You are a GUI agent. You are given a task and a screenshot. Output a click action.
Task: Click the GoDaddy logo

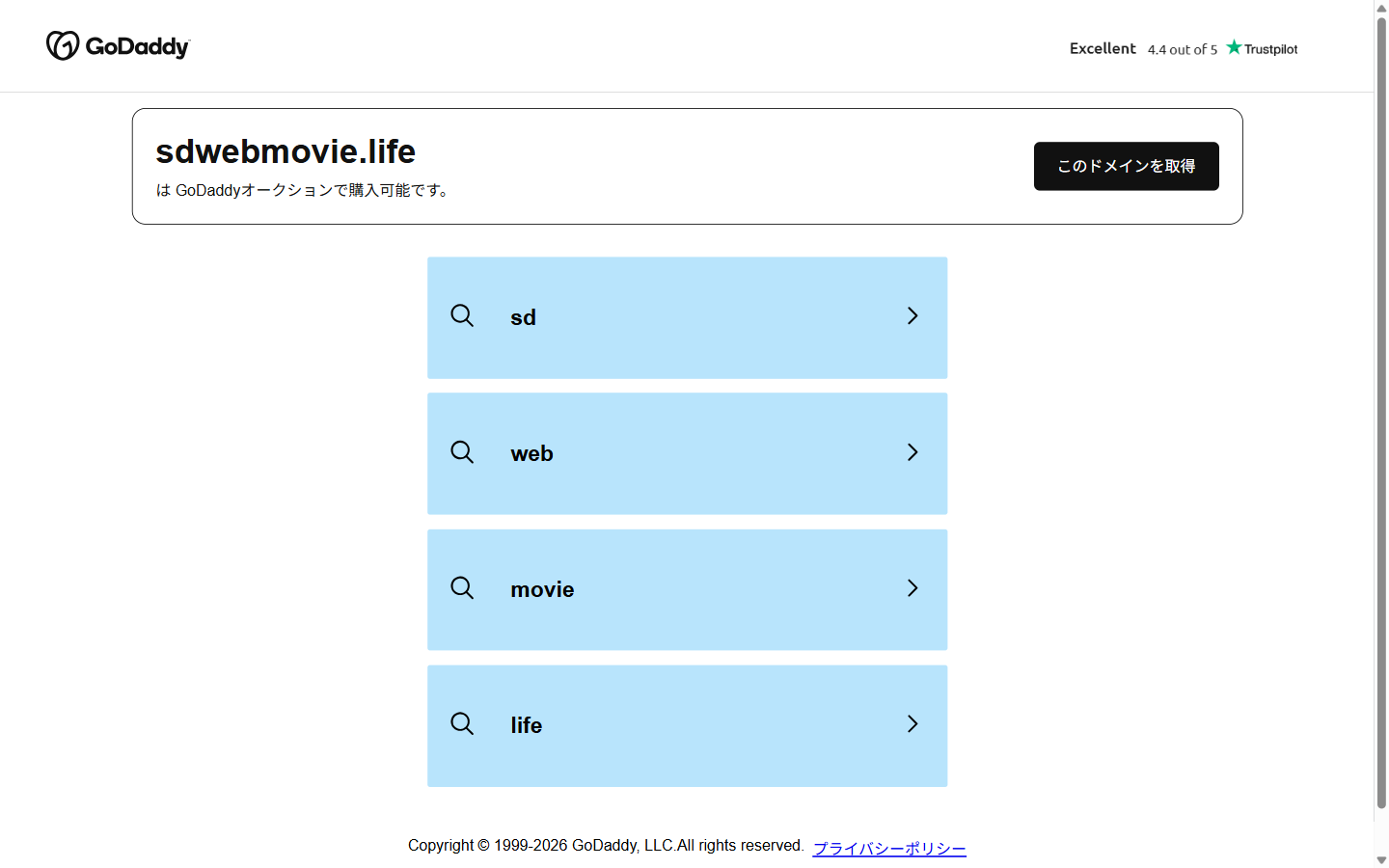tap(119, 45)
